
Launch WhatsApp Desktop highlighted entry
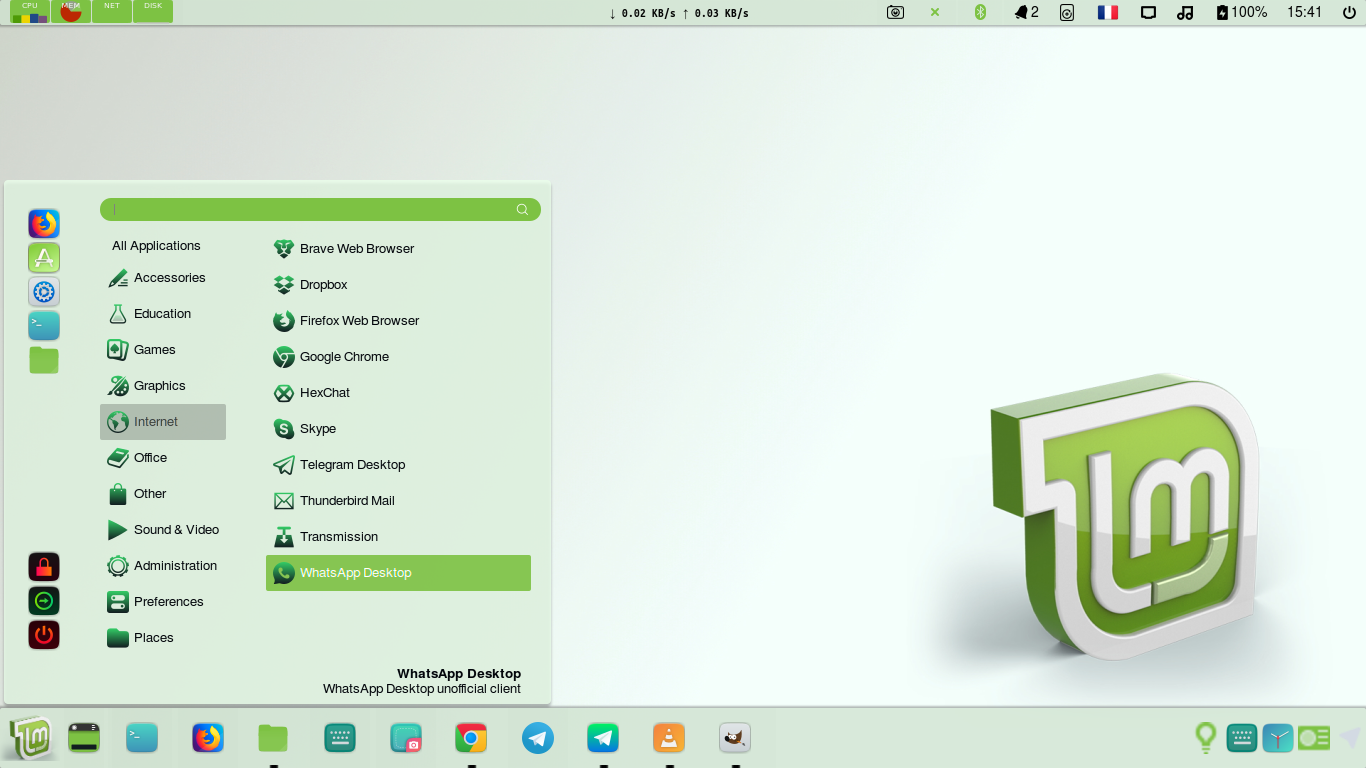pyautogui.click(x=398, y=572)
